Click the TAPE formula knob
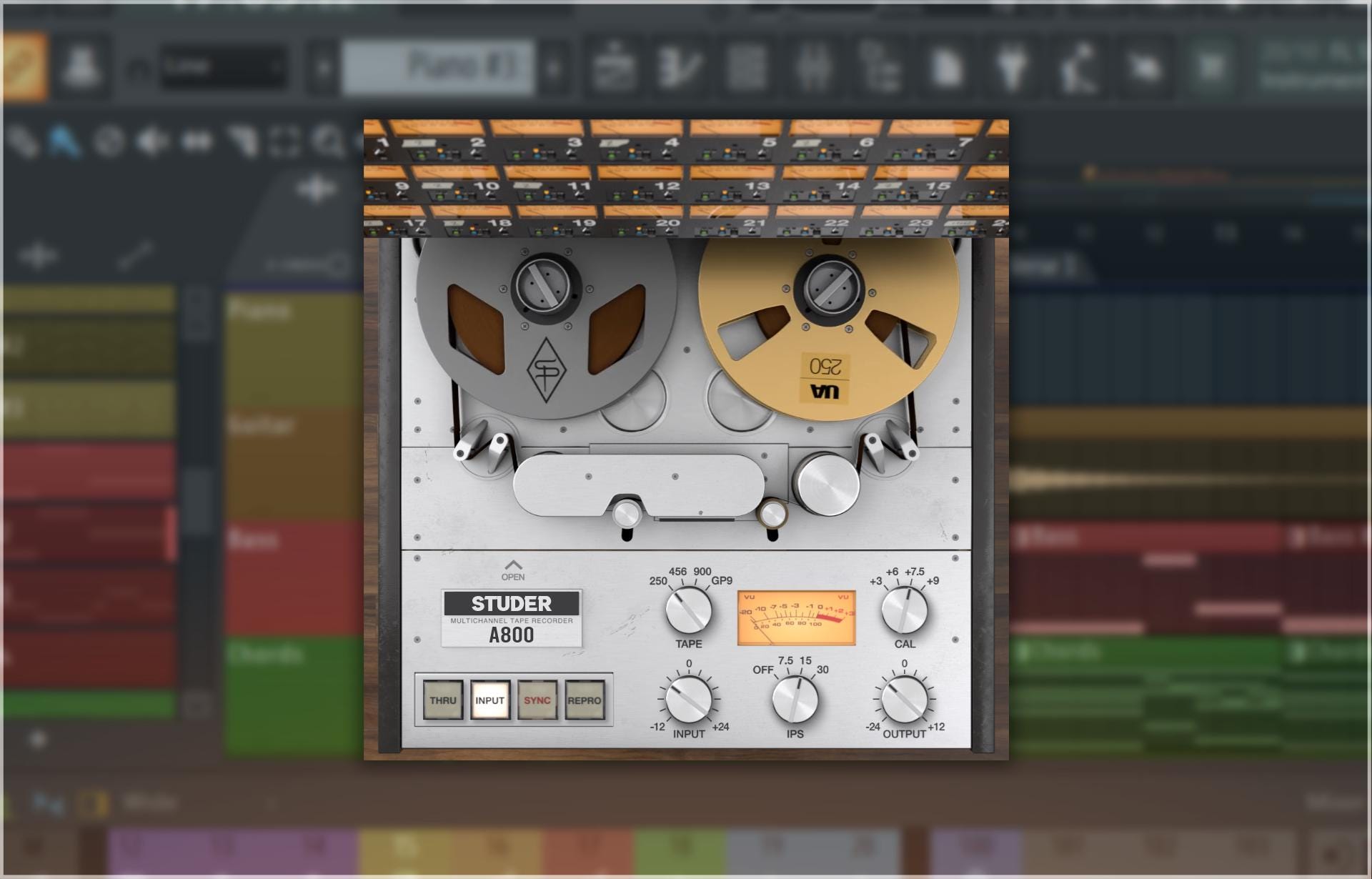Viewport: 1372px width, 879px height. [689, 610]
